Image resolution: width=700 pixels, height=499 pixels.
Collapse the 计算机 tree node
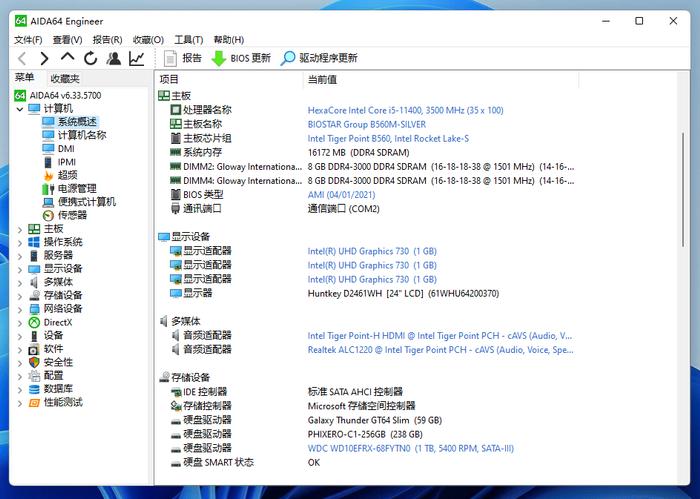pyautogui.click(x=20, y=108)
